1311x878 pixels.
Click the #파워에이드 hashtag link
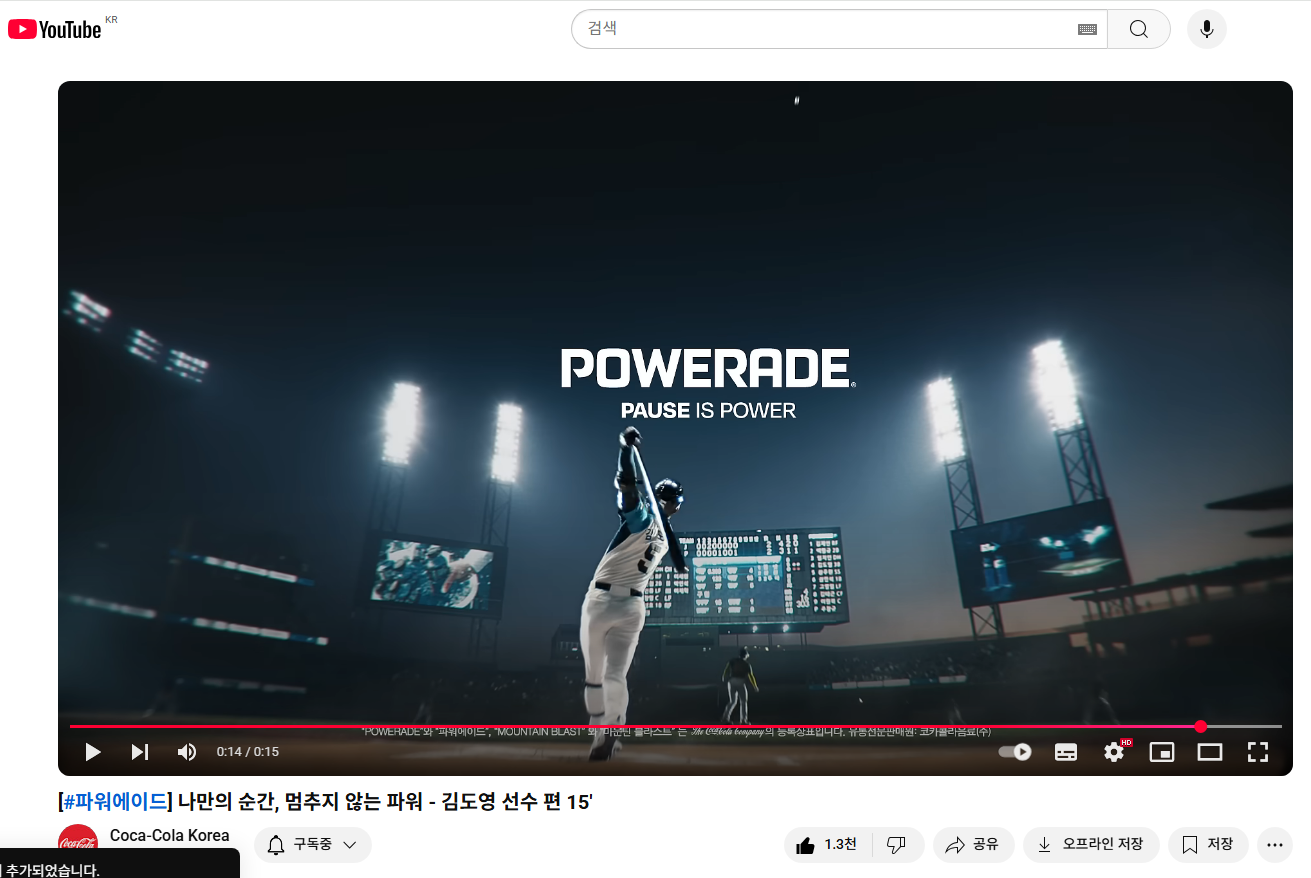pyautogui.click(x=116, y=802)
